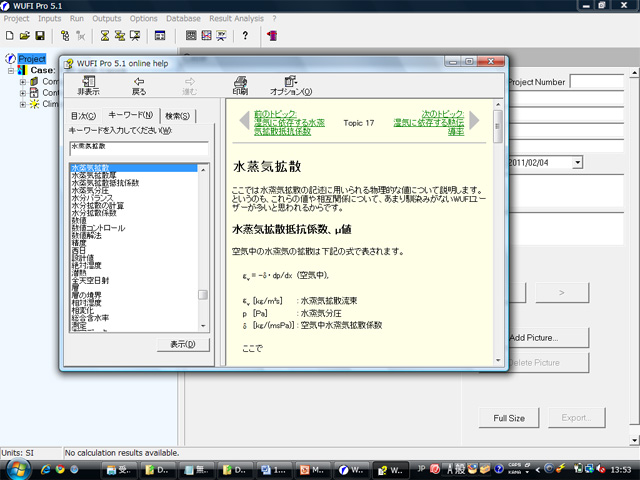Click the keyword entry text field
This screenshot has height=480, width=640.
tap(138, 147)
